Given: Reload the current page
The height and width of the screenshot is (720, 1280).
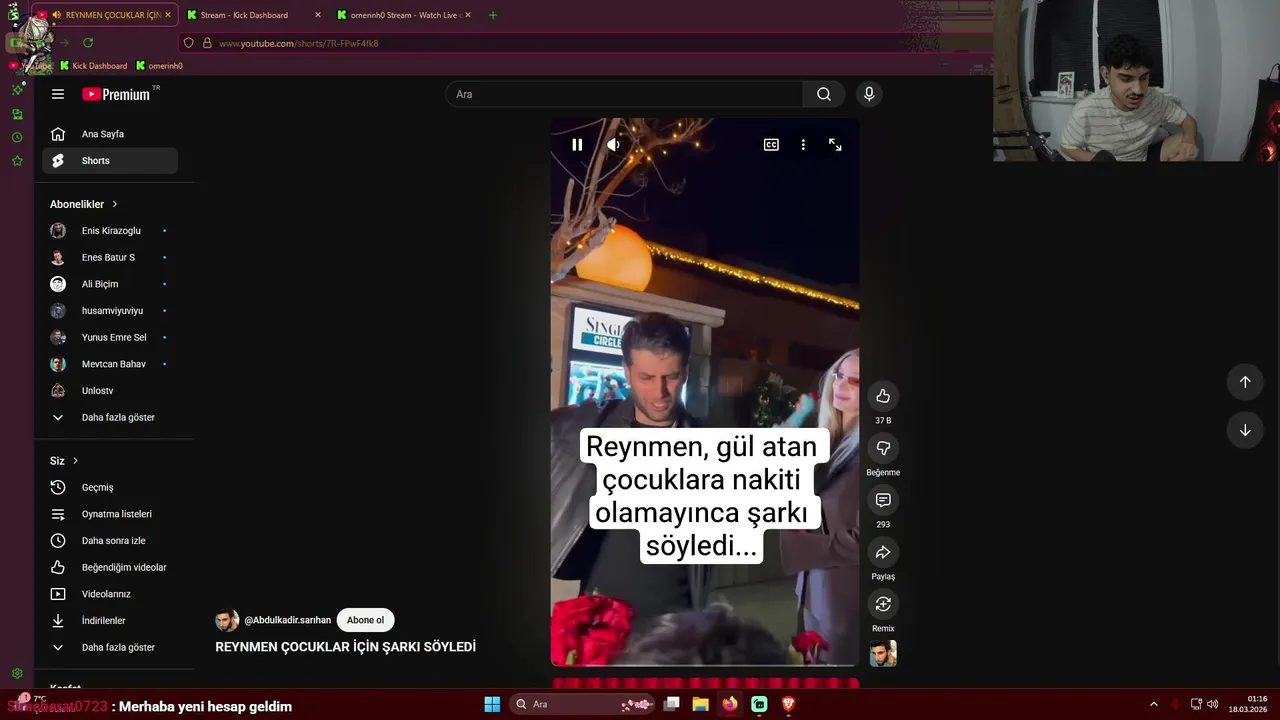Looking at the screenshot, I should 88,43.
